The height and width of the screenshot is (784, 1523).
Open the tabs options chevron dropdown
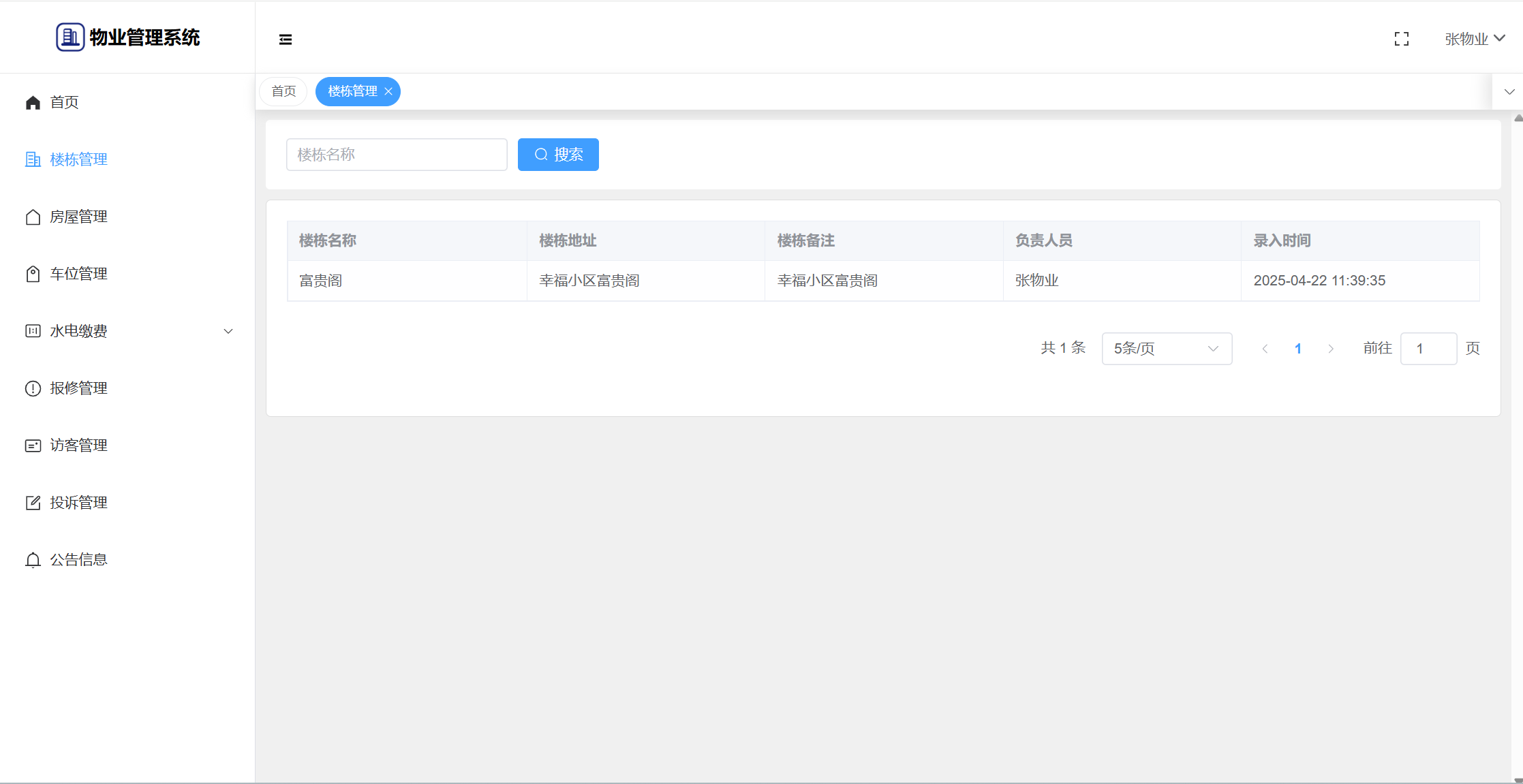pos(1509,92)
